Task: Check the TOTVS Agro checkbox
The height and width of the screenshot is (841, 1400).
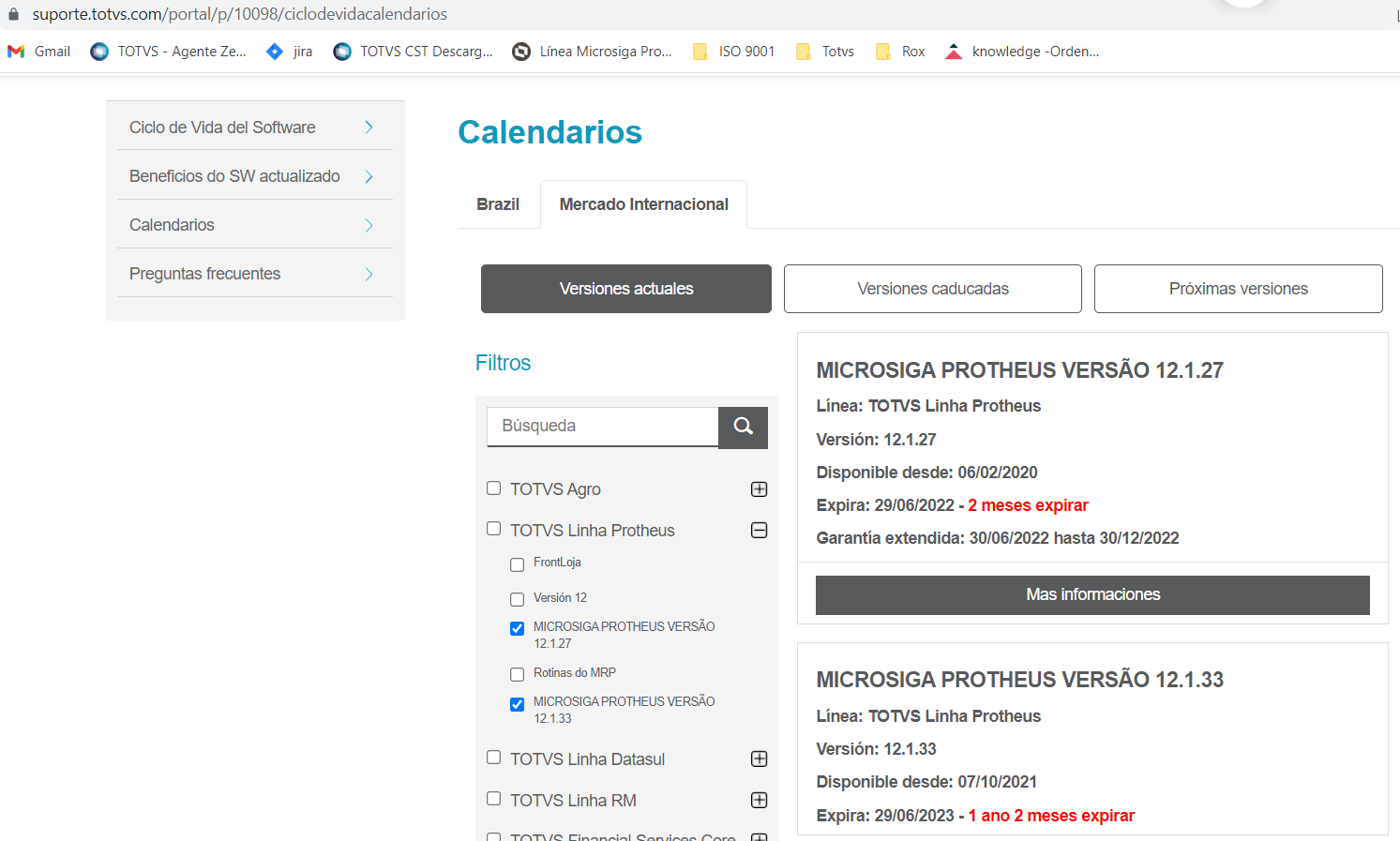Action: [494, 488]
